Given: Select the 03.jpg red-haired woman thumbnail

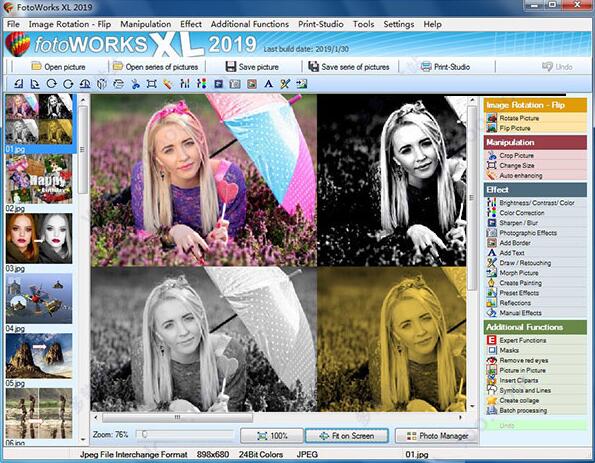Looking at the screenshot, I should 39,239.
